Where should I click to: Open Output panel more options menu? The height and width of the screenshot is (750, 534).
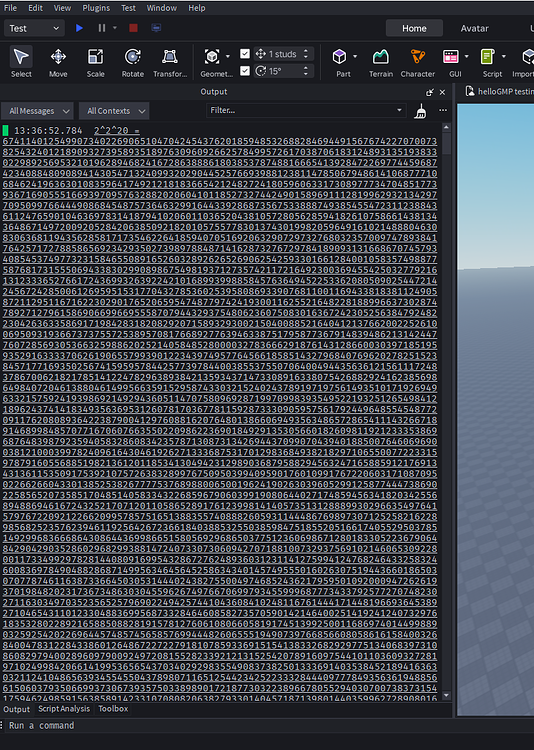pyautogui.click(x=443, y=110)
